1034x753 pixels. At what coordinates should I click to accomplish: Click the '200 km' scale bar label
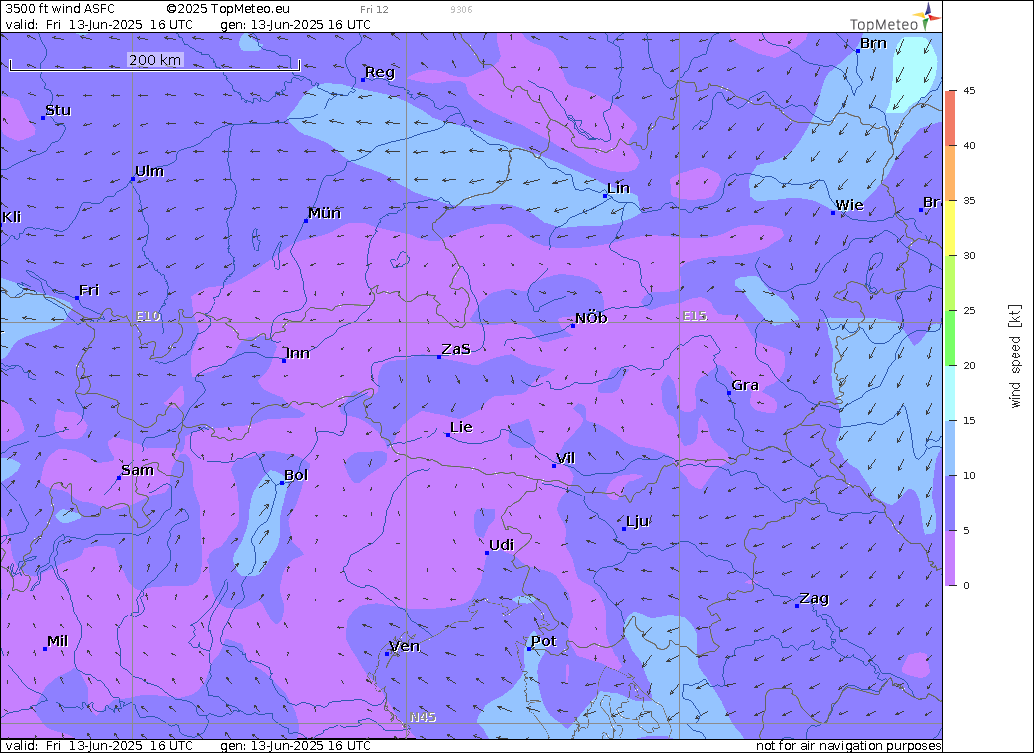[x=155, y=59]
